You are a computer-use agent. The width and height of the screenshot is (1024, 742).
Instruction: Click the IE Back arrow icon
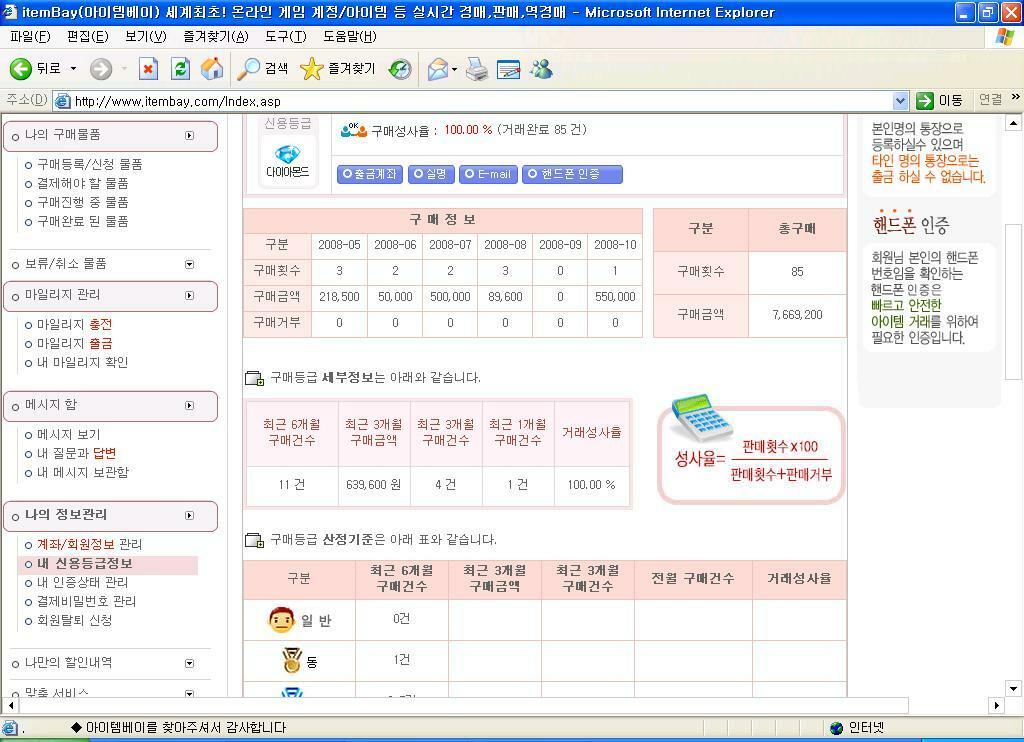click(20, 69)
